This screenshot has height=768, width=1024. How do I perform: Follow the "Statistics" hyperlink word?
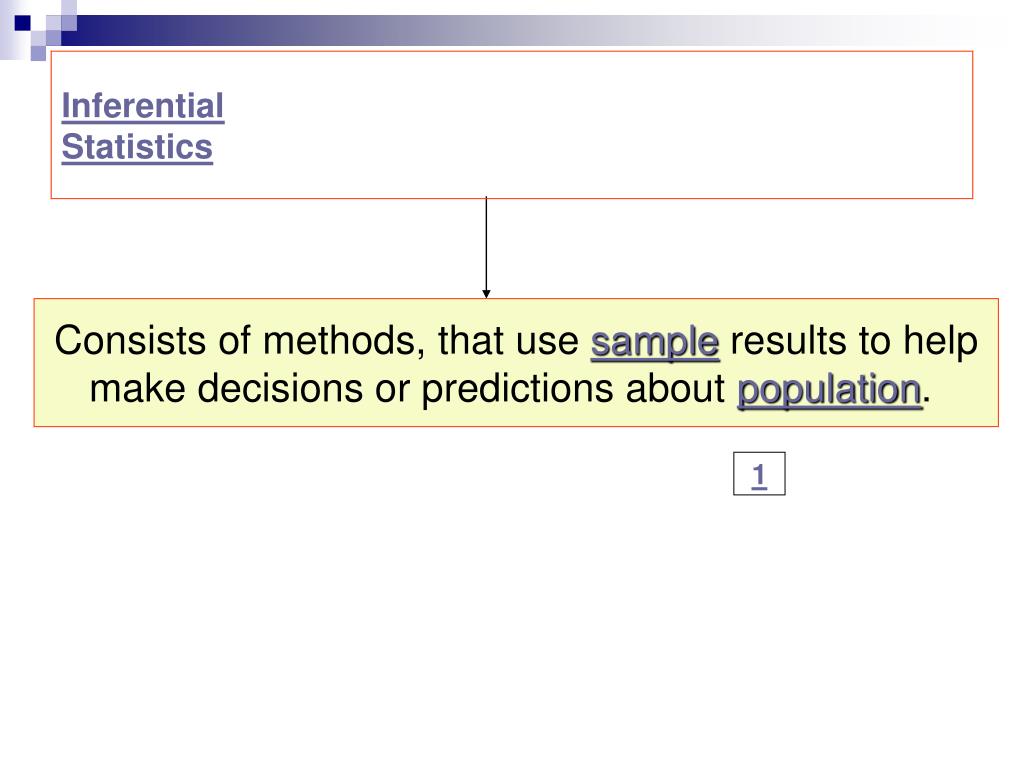click(137, 147)
